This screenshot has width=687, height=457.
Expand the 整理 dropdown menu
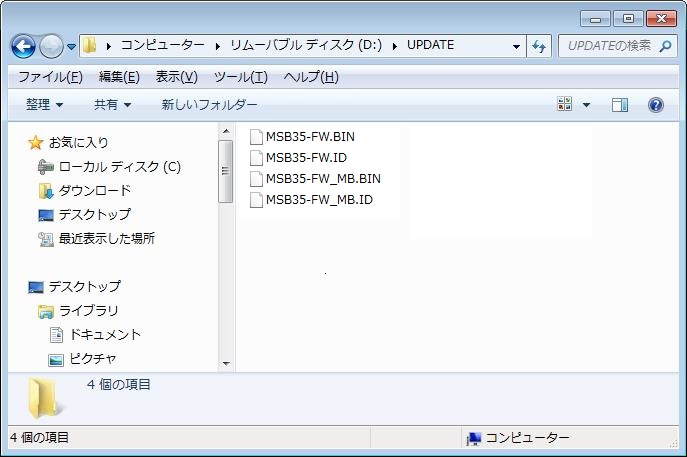[x=44, y=105]
